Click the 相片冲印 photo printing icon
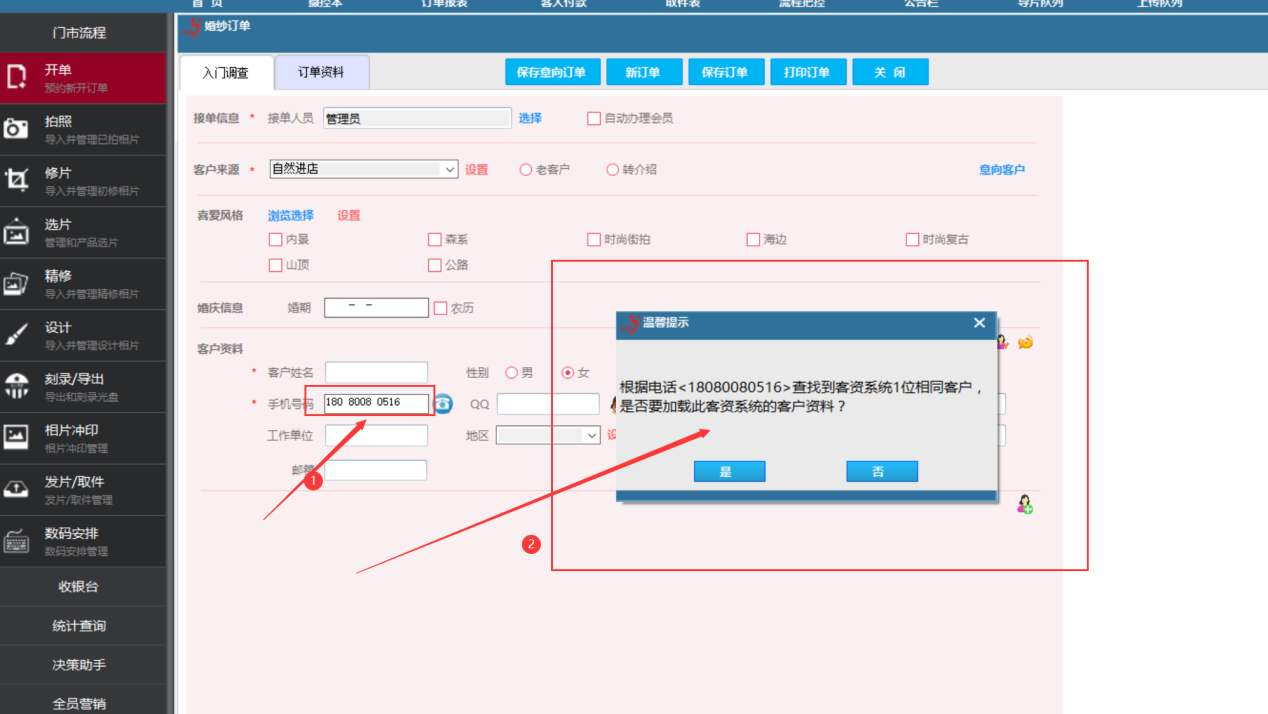 17,438
